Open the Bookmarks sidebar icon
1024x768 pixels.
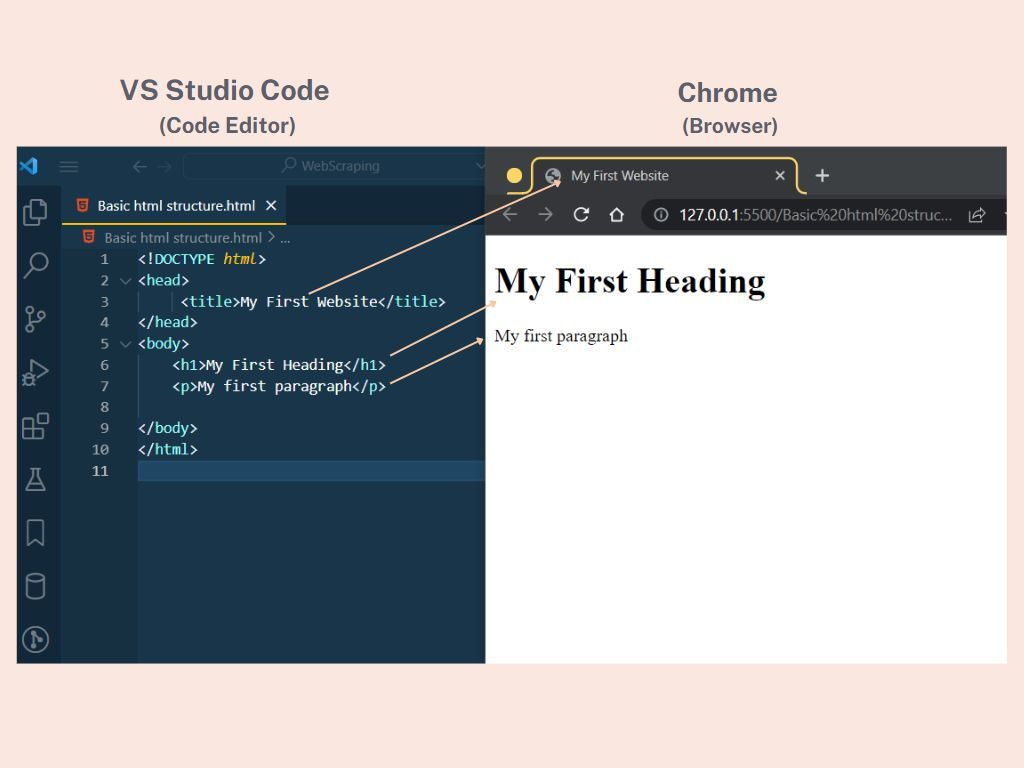click(x=36, y=533)
